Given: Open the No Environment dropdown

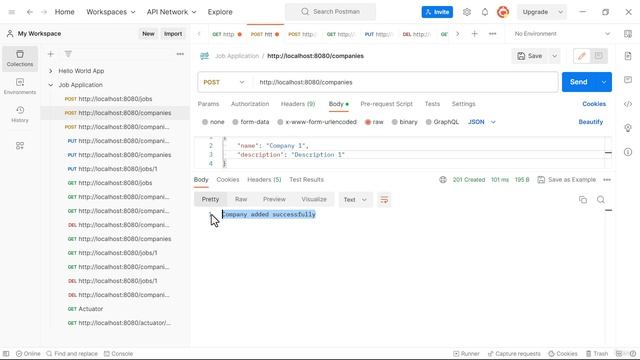Looking at the screenshot, I should coord(562,34).
